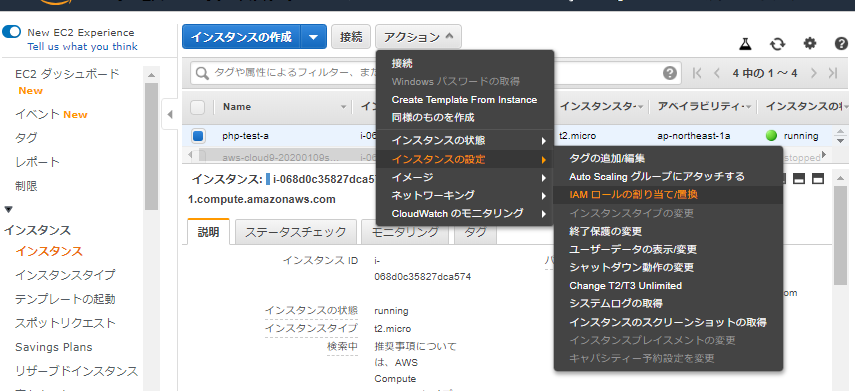The width and height of the screenshot is (855, 391).
Task: Click the filter help icon in search bar
Action: pos(670,73)
